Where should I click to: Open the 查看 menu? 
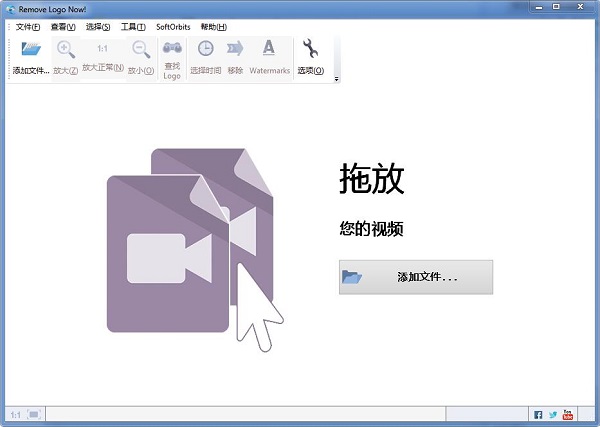63,26
